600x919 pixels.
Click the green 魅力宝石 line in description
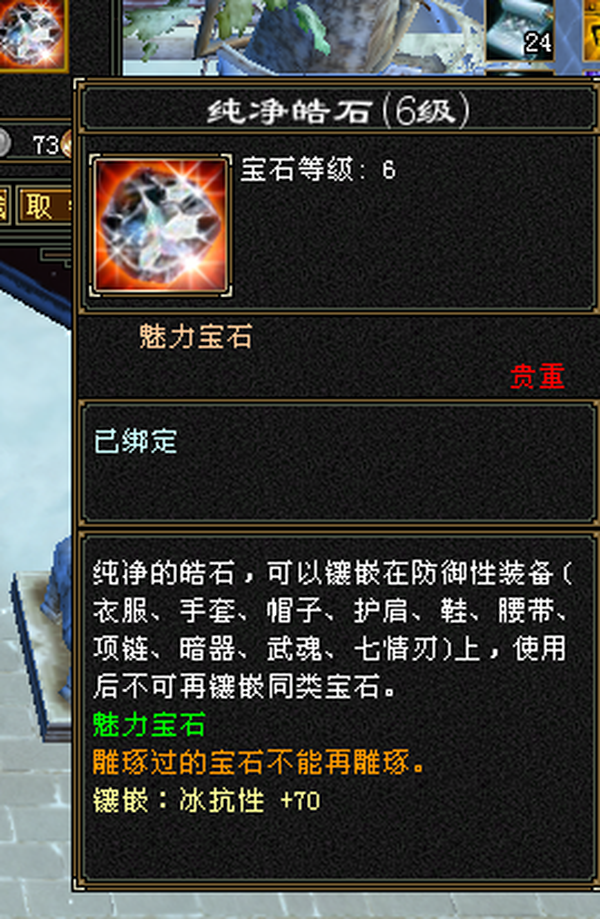pos(149,724)
